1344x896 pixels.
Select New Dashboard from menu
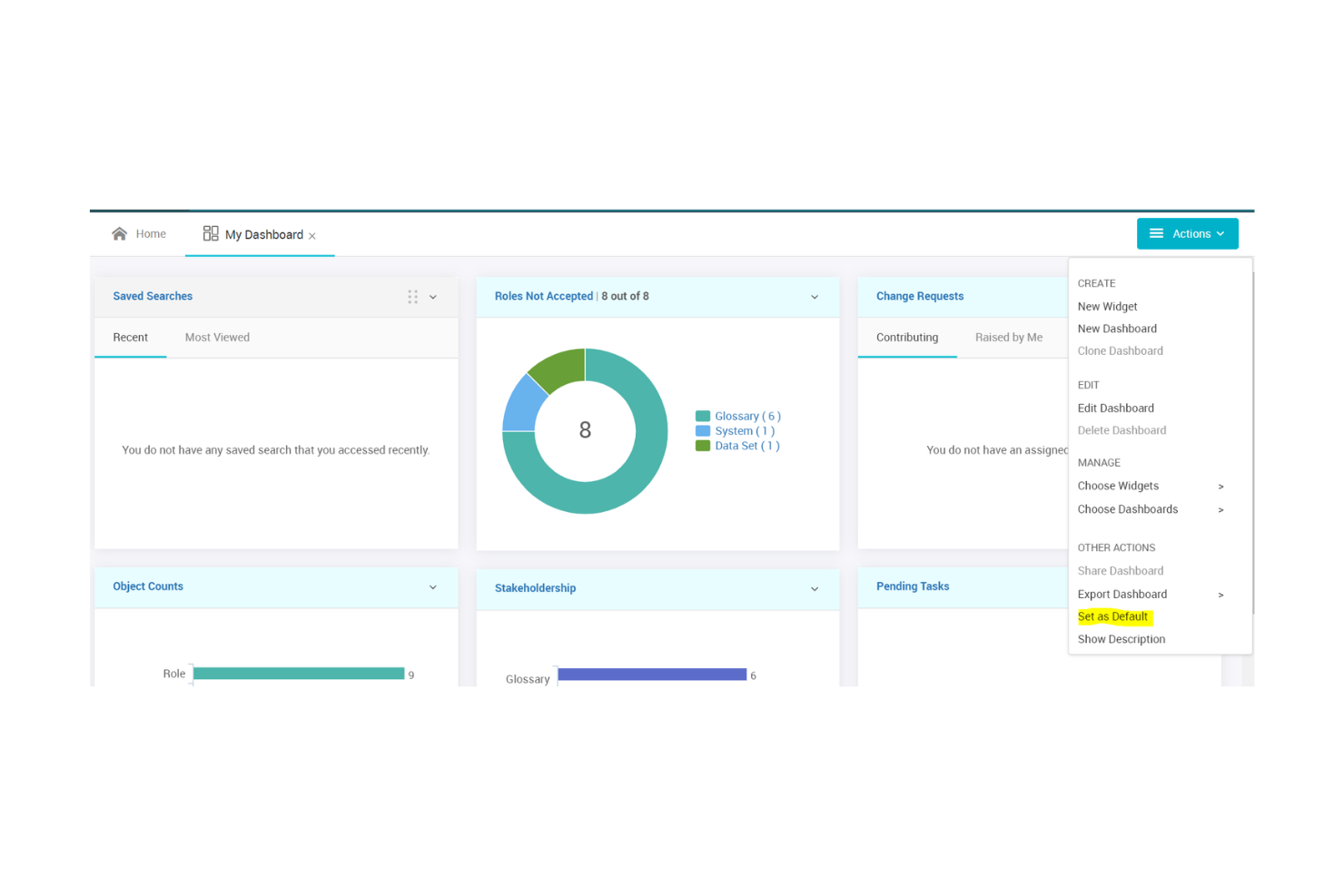point(1117,329)
